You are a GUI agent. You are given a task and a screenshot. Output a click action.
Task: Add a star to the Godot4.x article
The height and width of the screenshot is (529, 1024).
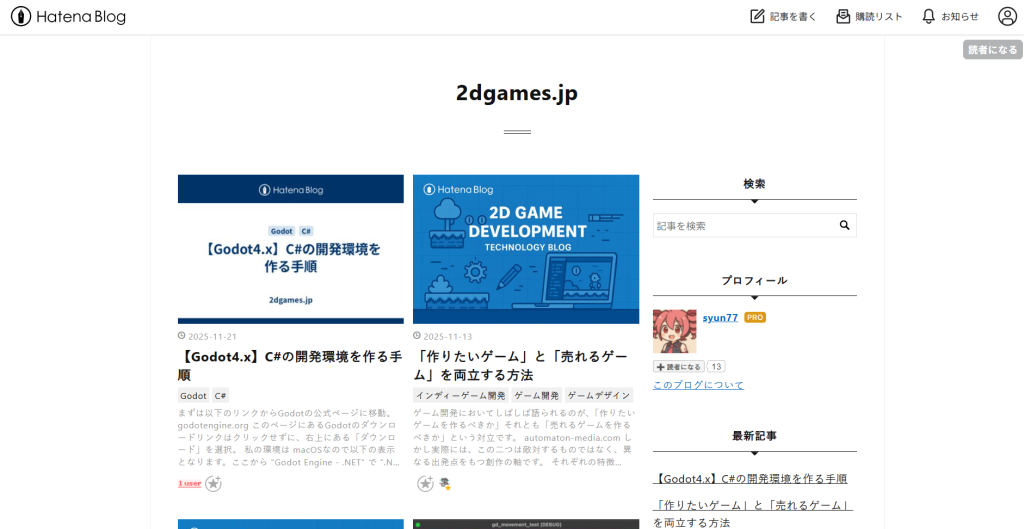(213, 484)
